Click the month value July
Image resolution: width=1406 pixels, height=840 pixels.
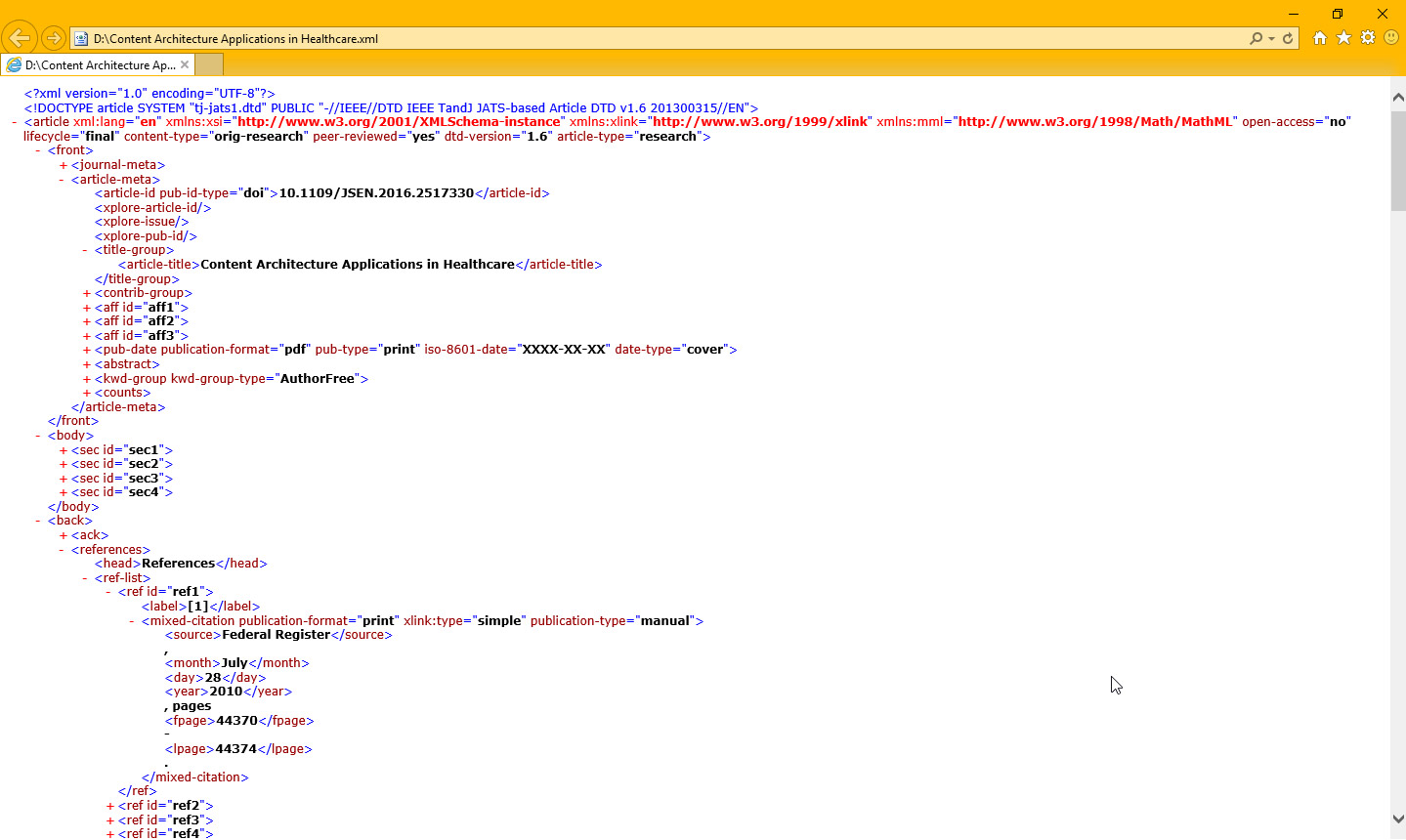tap(234, 663)
